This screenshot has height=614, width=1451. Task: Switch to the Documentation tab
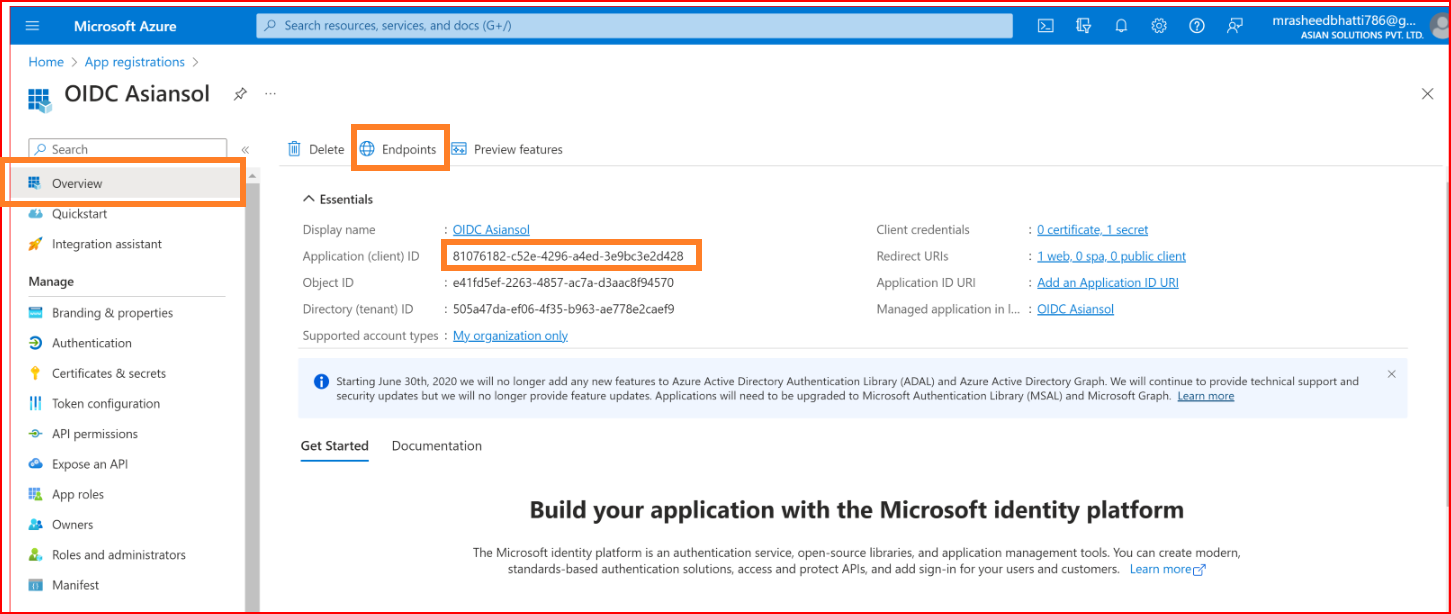click(x=437, y=446)
